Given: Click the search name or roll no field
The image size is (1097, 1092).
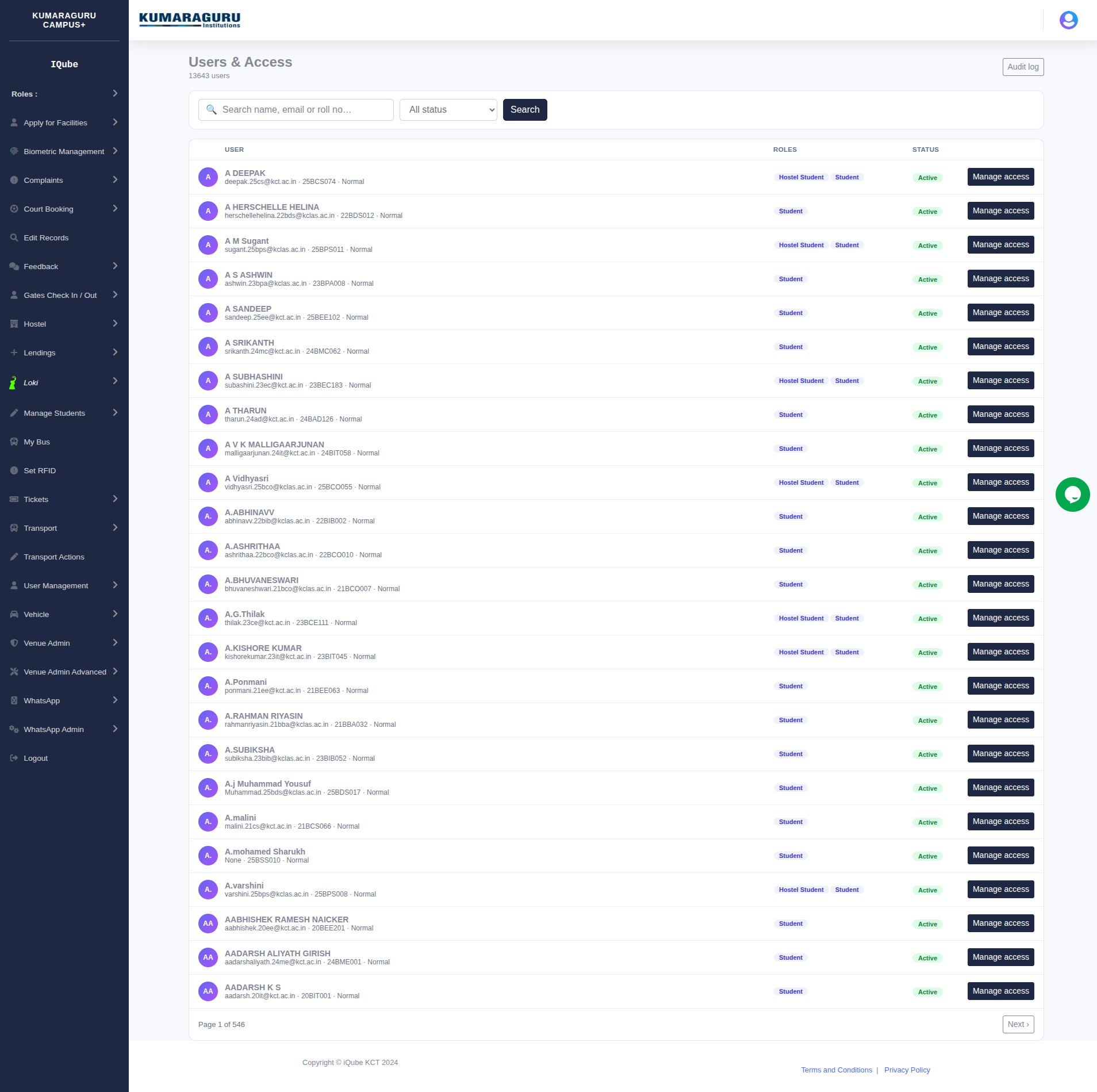Looking at the screenshot, I should (296, 110).
